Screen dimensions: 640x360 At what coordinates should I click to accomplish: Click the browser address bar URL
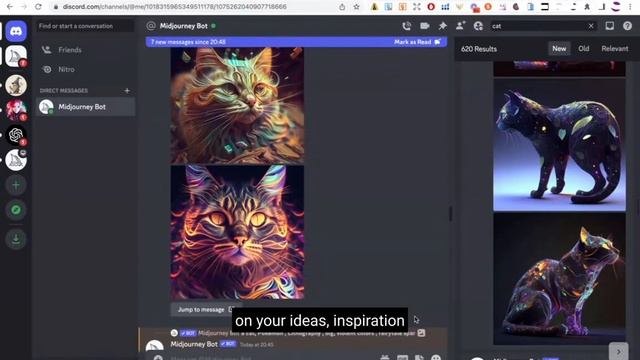click(x=175, y=7)
